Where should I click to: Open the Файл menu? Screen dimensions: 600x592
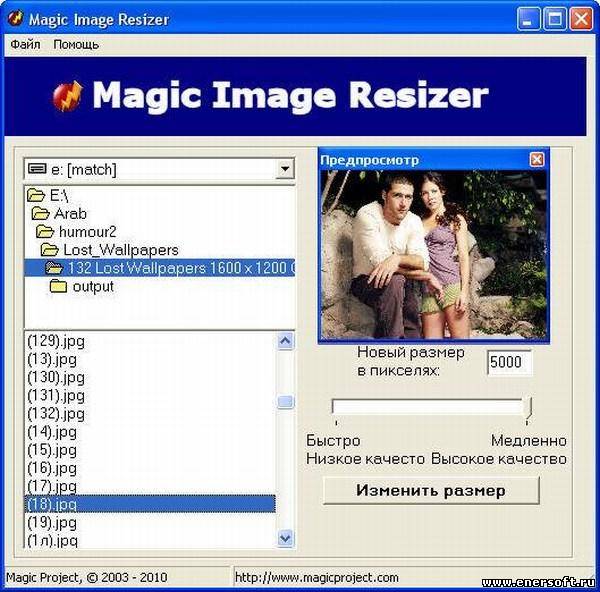[x=25, y=44]
